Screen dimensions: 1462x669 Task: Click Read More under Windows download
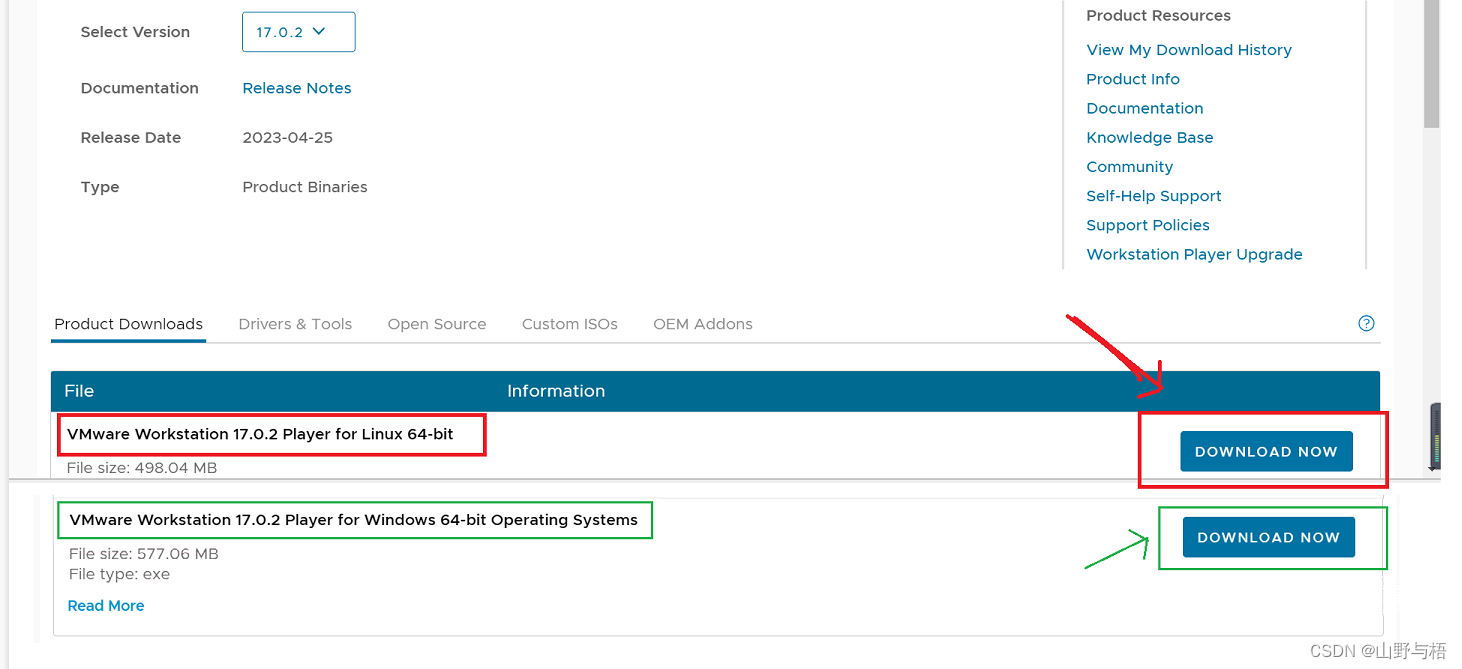point(106,606)
